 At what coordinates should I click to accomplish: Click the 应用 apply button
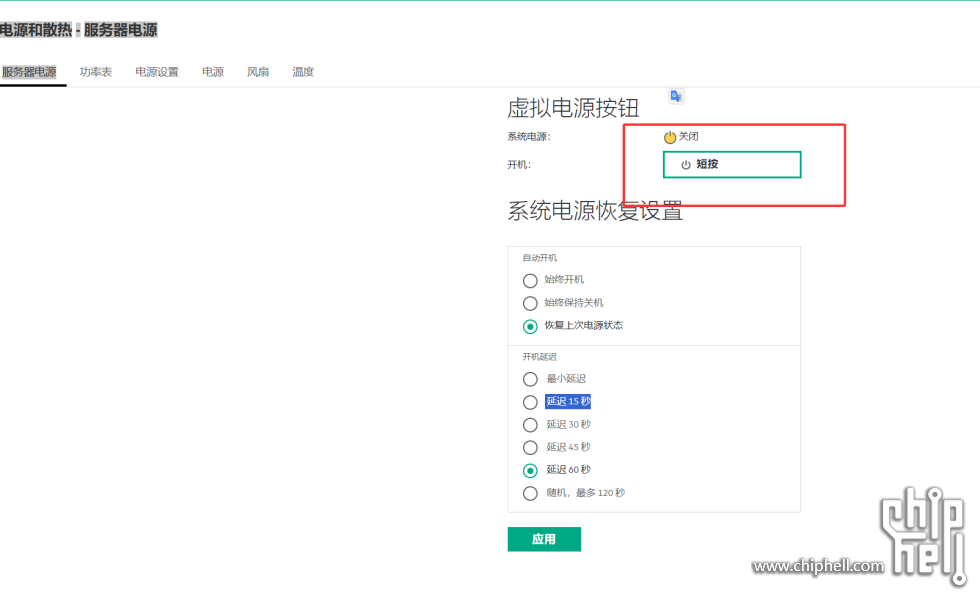tap(544, 539)
